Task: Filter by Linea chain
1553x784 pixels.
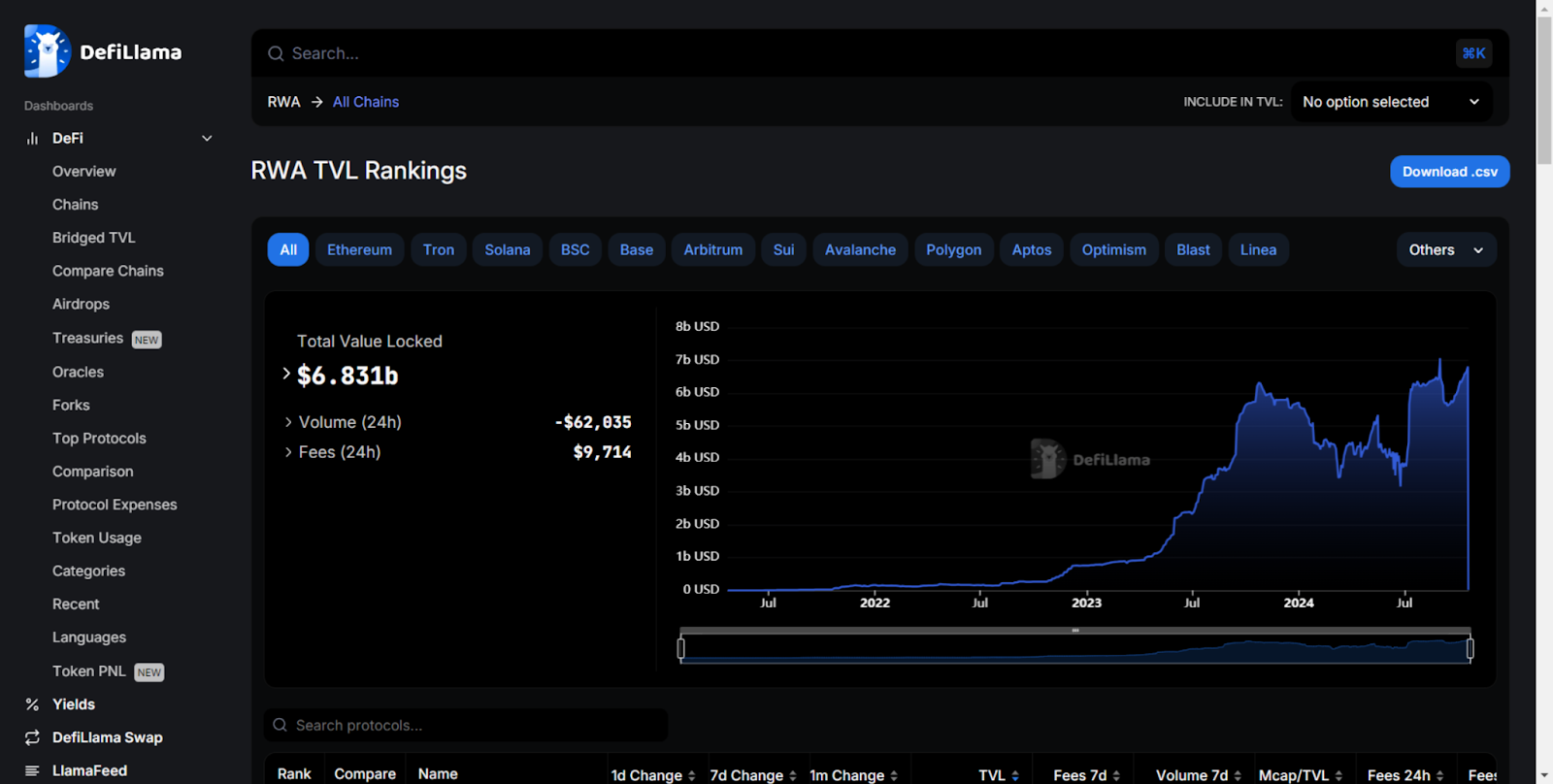Action: tap(1259, 249)
